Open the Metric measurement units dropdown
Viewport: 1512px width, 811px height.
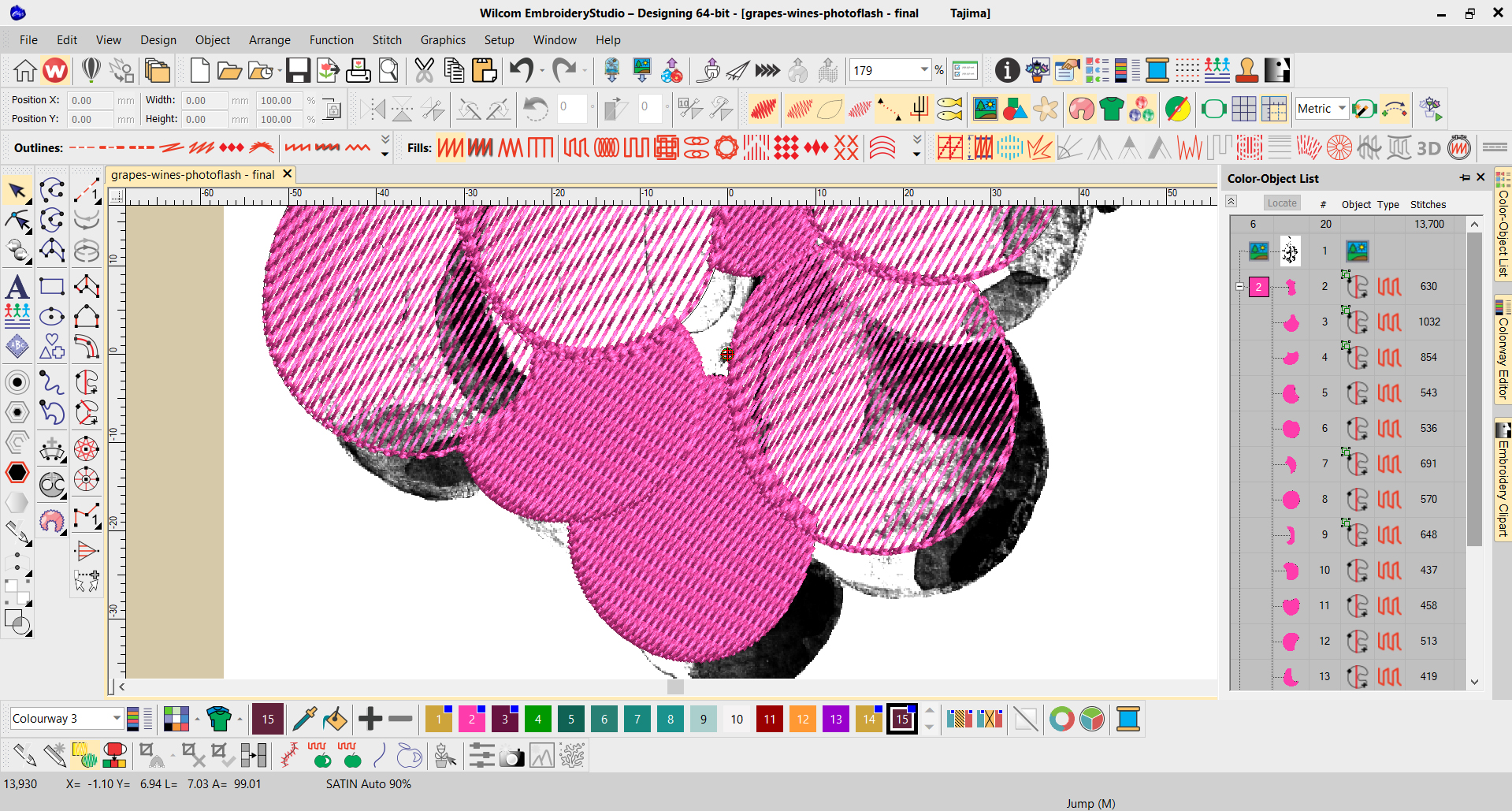1342,109
